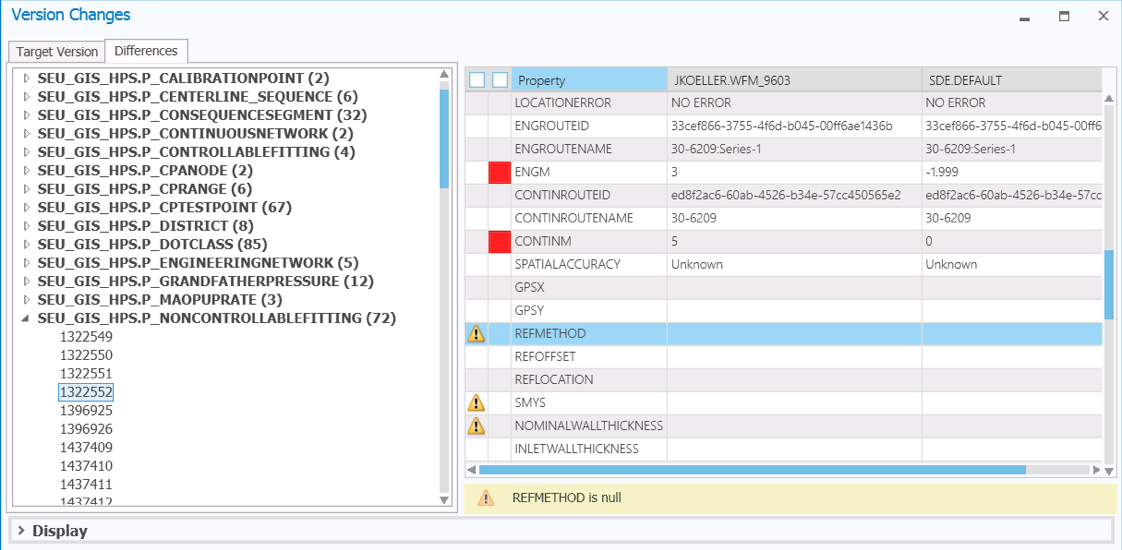1122x550 pixels.
Task: Select the GPSY property row
Action: coord(784,310)
